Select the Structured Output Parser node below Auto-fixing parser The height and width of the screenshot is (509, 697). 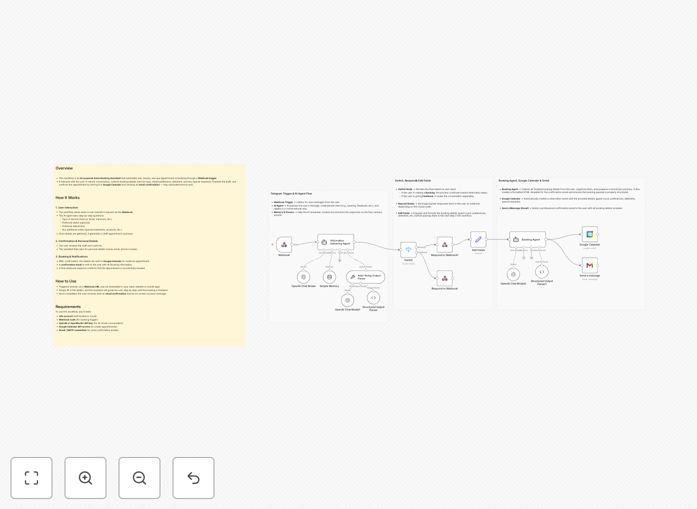tap(373, 298)
